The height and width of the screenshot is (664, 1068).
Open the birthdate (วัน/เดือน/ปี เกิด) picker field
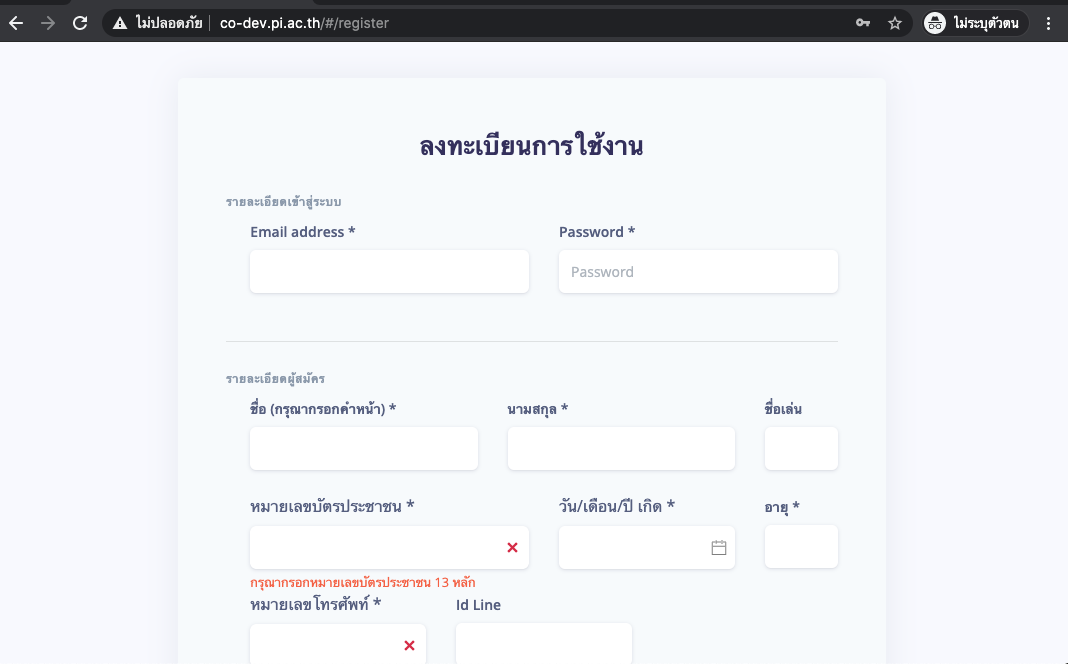[632, 547]
